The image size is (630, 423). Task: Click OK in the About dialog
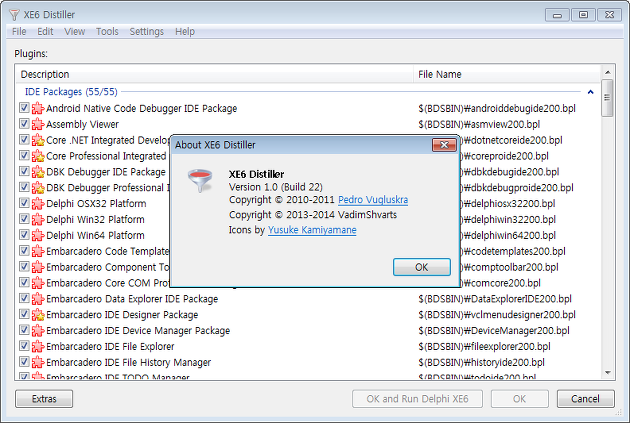pos(421,267)
